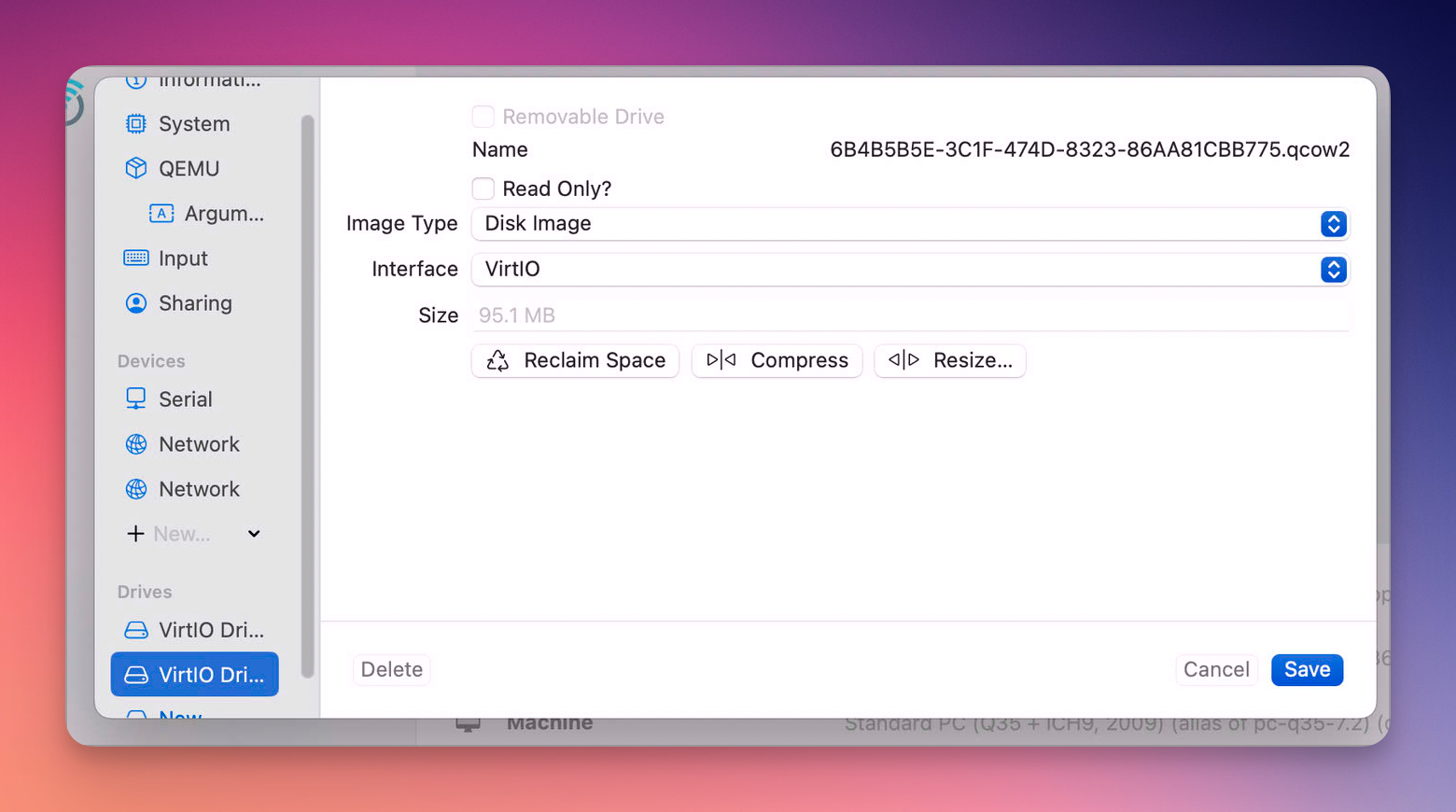Toggle the Removable Drive checkbox
Screen dimensions: 1456x812
[x=483, y=117]
